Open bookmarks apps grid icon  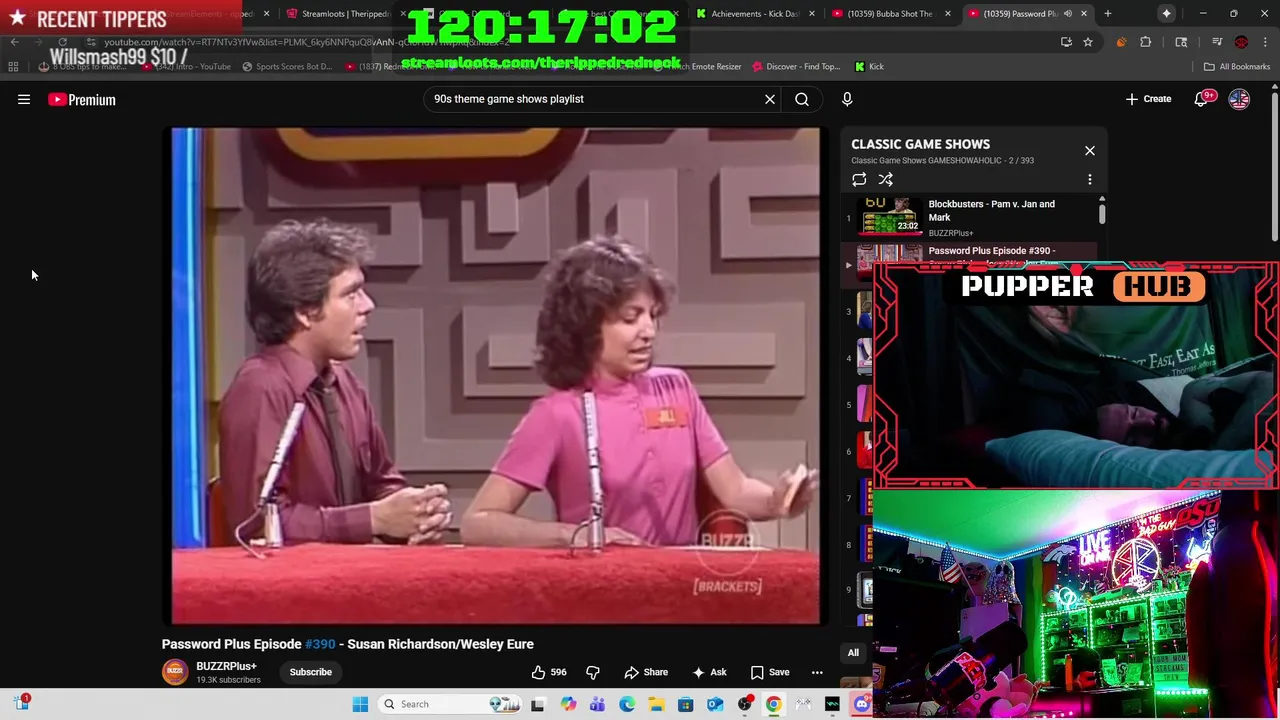[13, 66]
